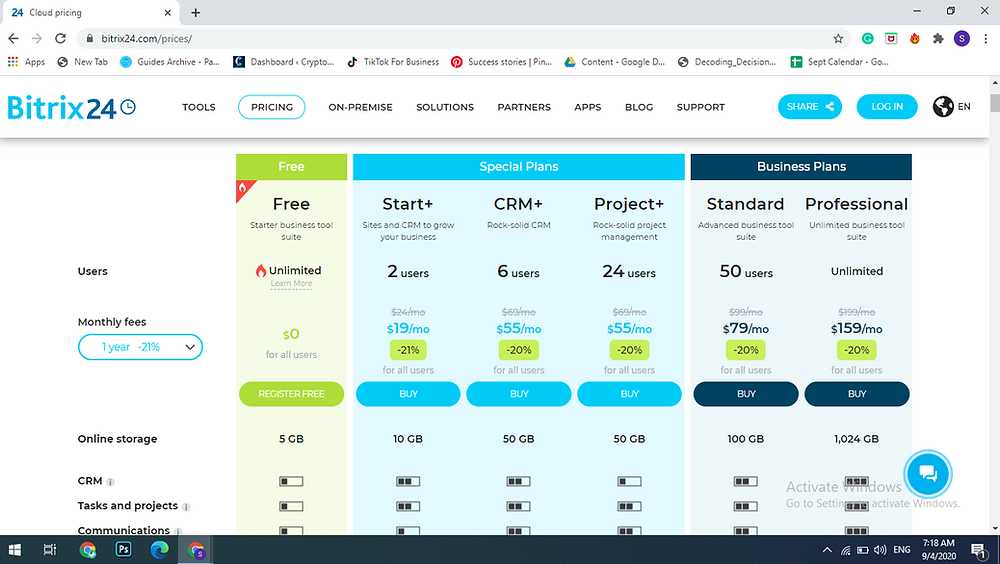Click BUY under Project+ plan
This screenshot has height=564, width=1000.
tap(629, 394)
